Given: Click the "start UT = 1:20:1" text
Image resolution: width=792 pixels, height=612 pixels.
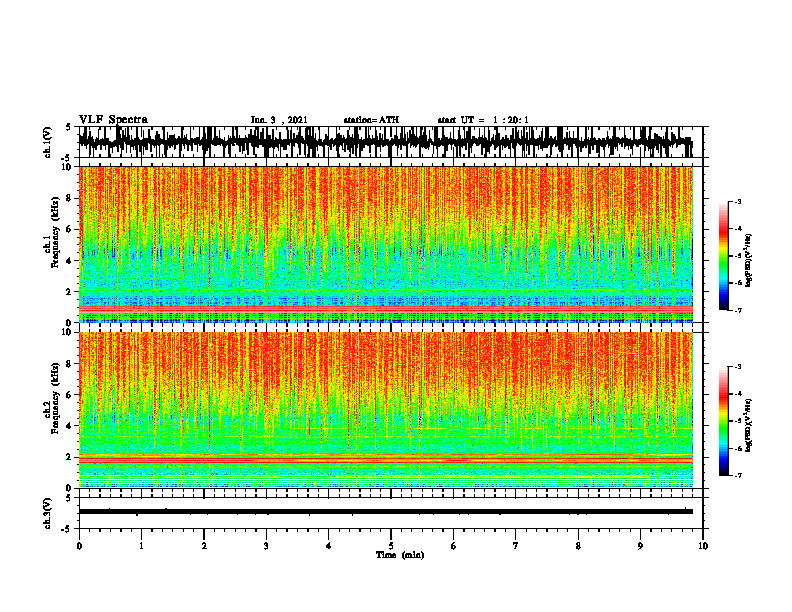Looking at the screenshot, I should [x=483, y=120].
